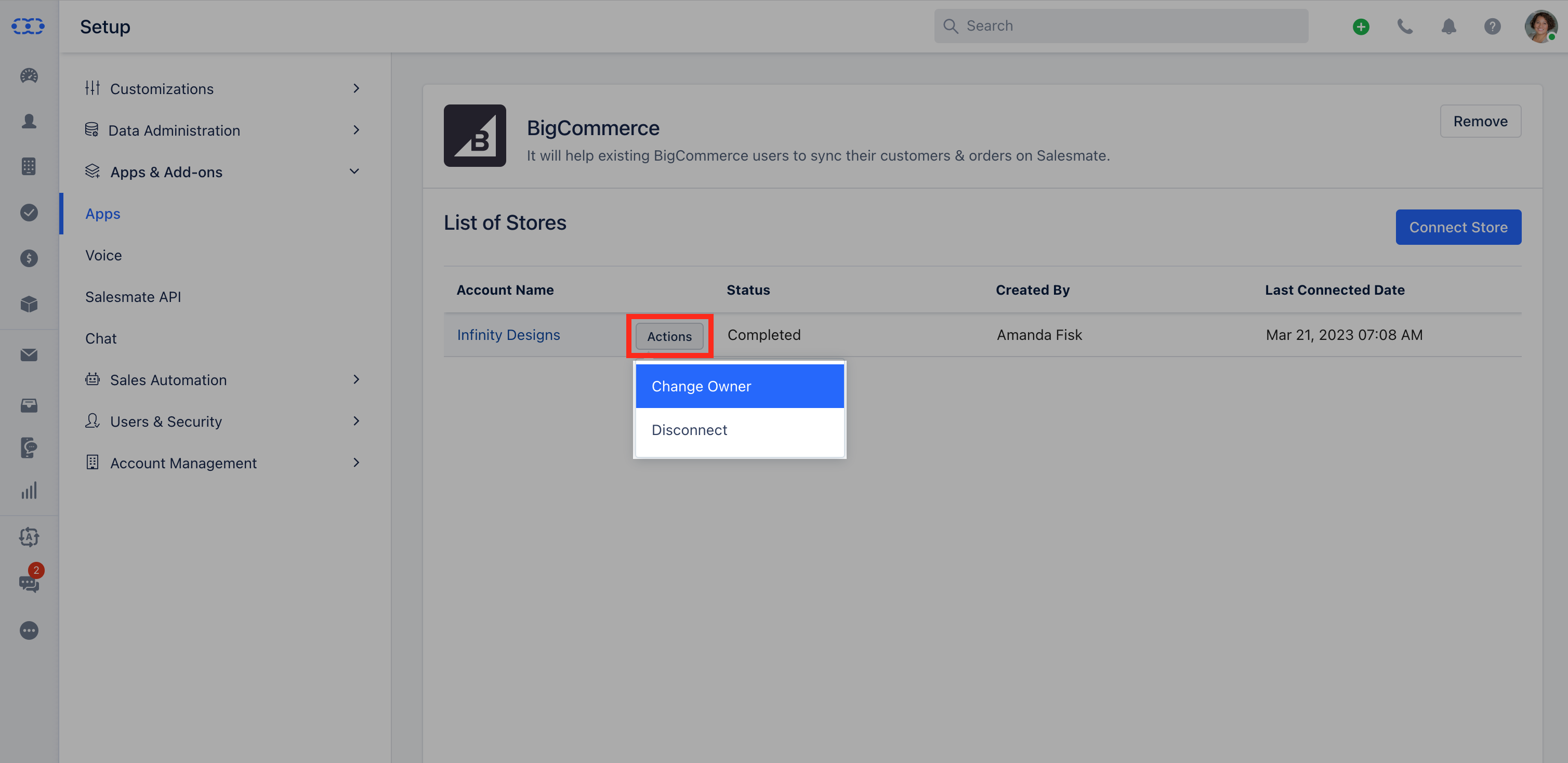Open Products box icon in sidebar
1568x763 pixels.
click(29, 304)
